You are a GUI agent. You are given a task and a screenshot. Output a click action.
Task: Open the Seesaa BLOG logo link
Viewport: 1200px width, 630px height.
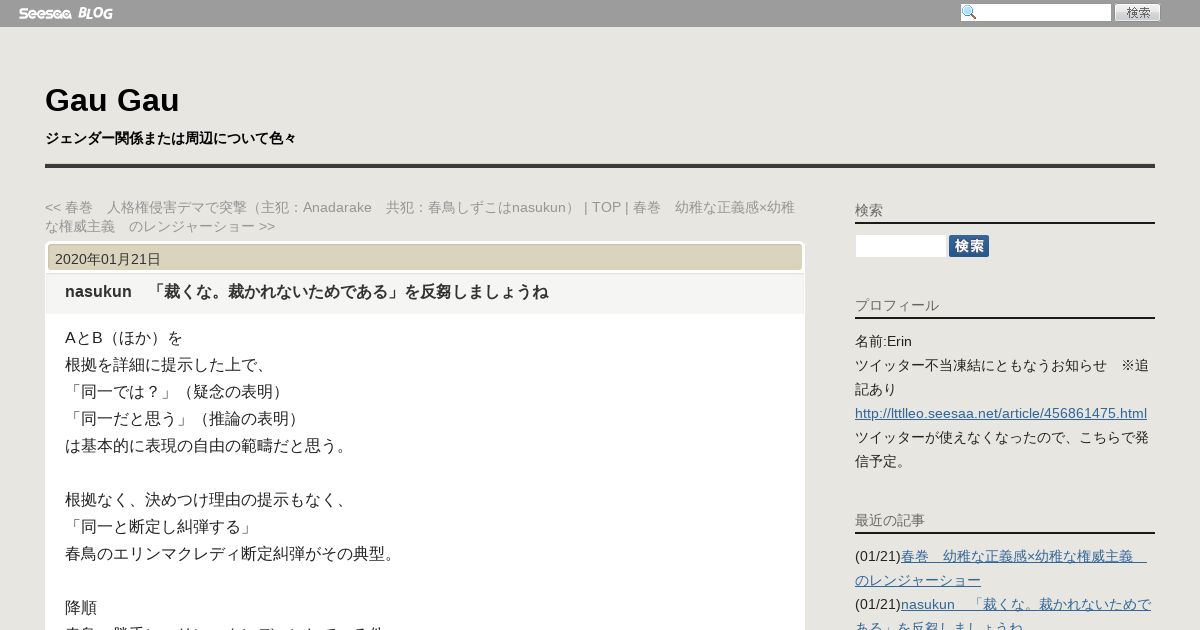(x=66, y=13)
